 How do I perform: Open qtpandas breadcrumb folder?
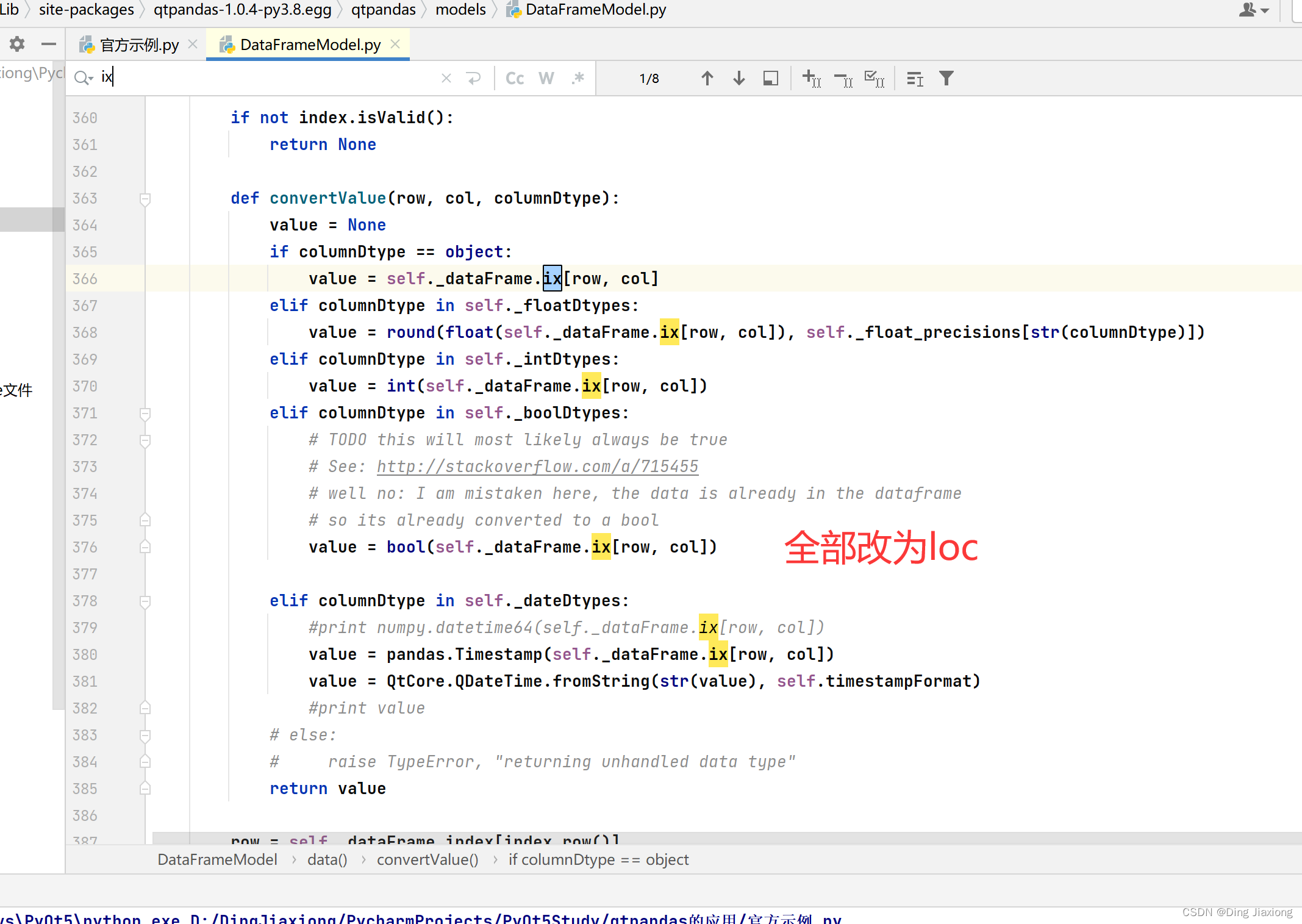coord(384,9)
